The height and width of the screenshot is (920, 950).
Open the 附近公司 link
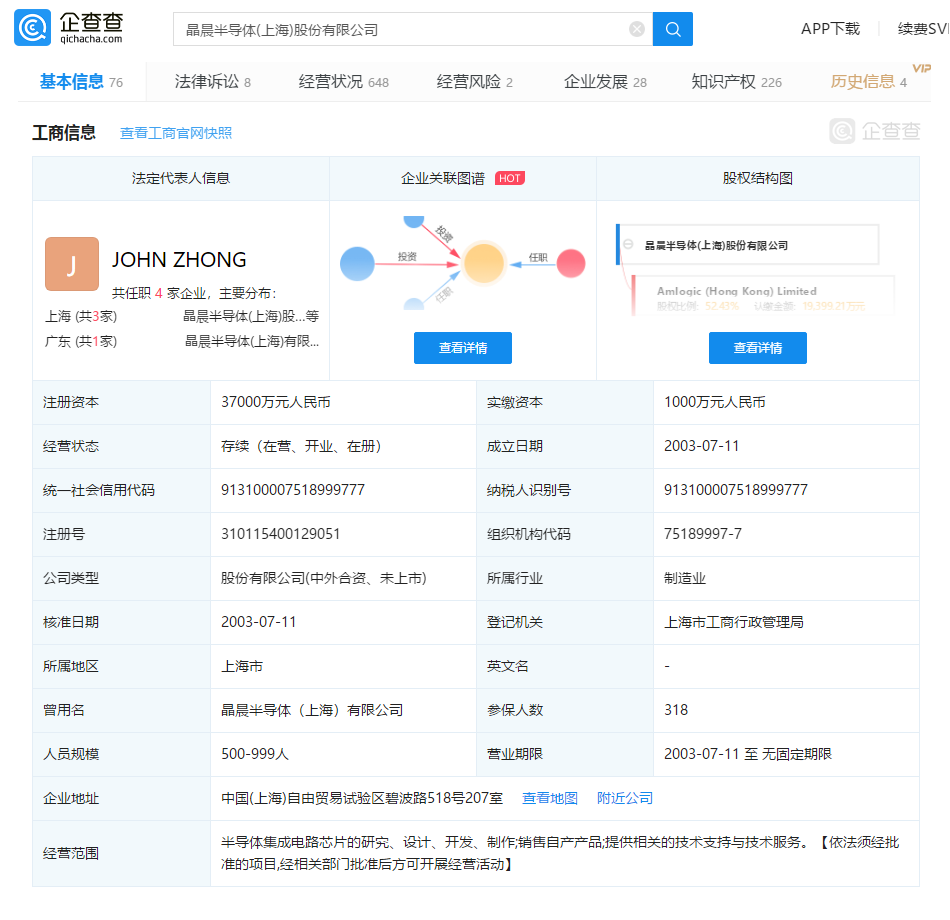point(624,798)
